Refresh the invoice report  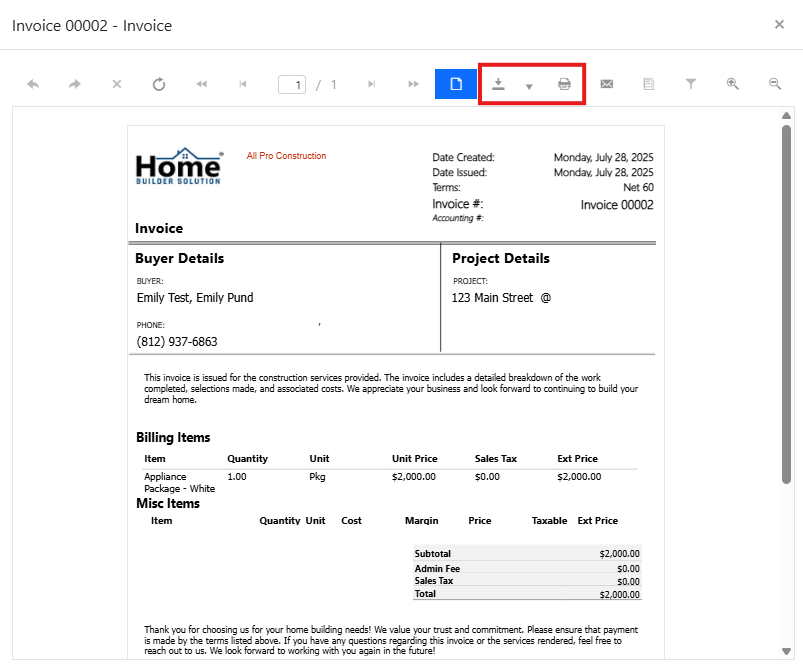159,84
